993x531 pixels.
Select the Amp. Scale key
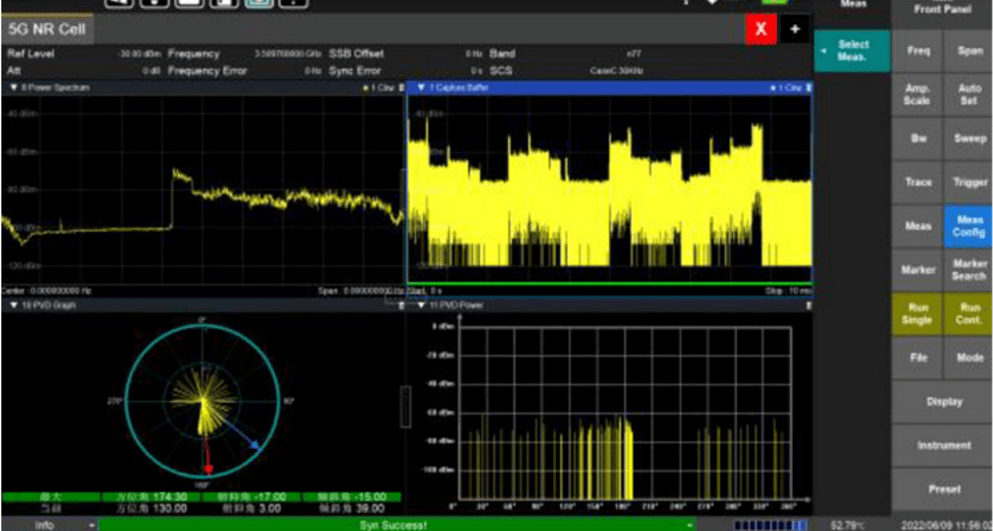[917, 95]
